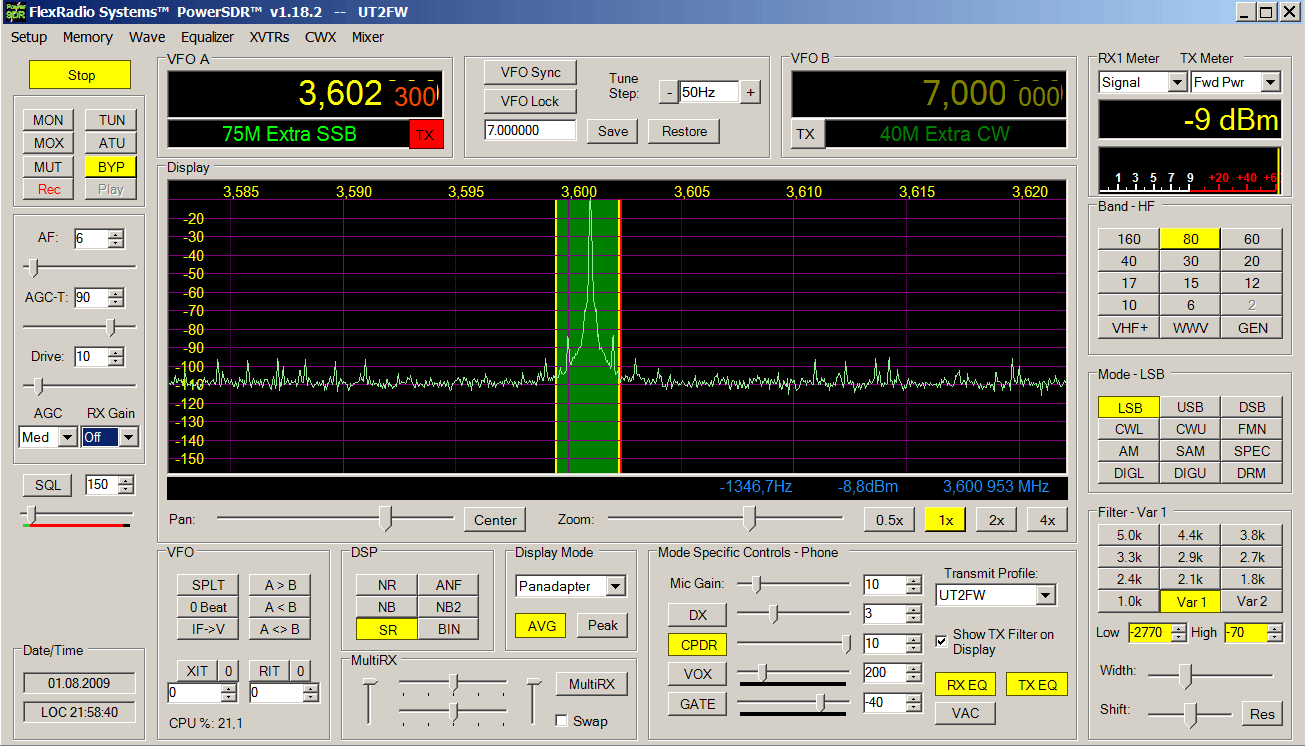Viewport: 1305px width, 746px height.
Task: Select the 80 meter band button
Action: click(x=1190, y=239)
